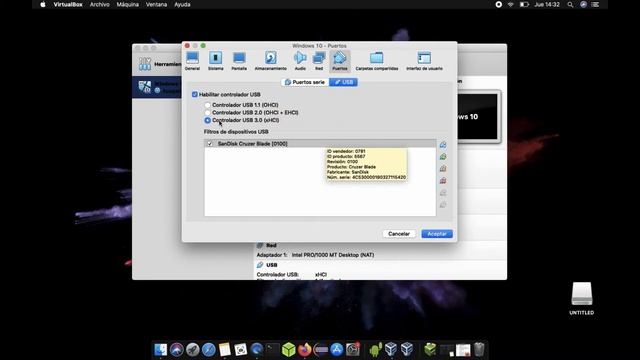Open Finder from the dock
This screenshot has height=360, width=640.
point(160,349)
